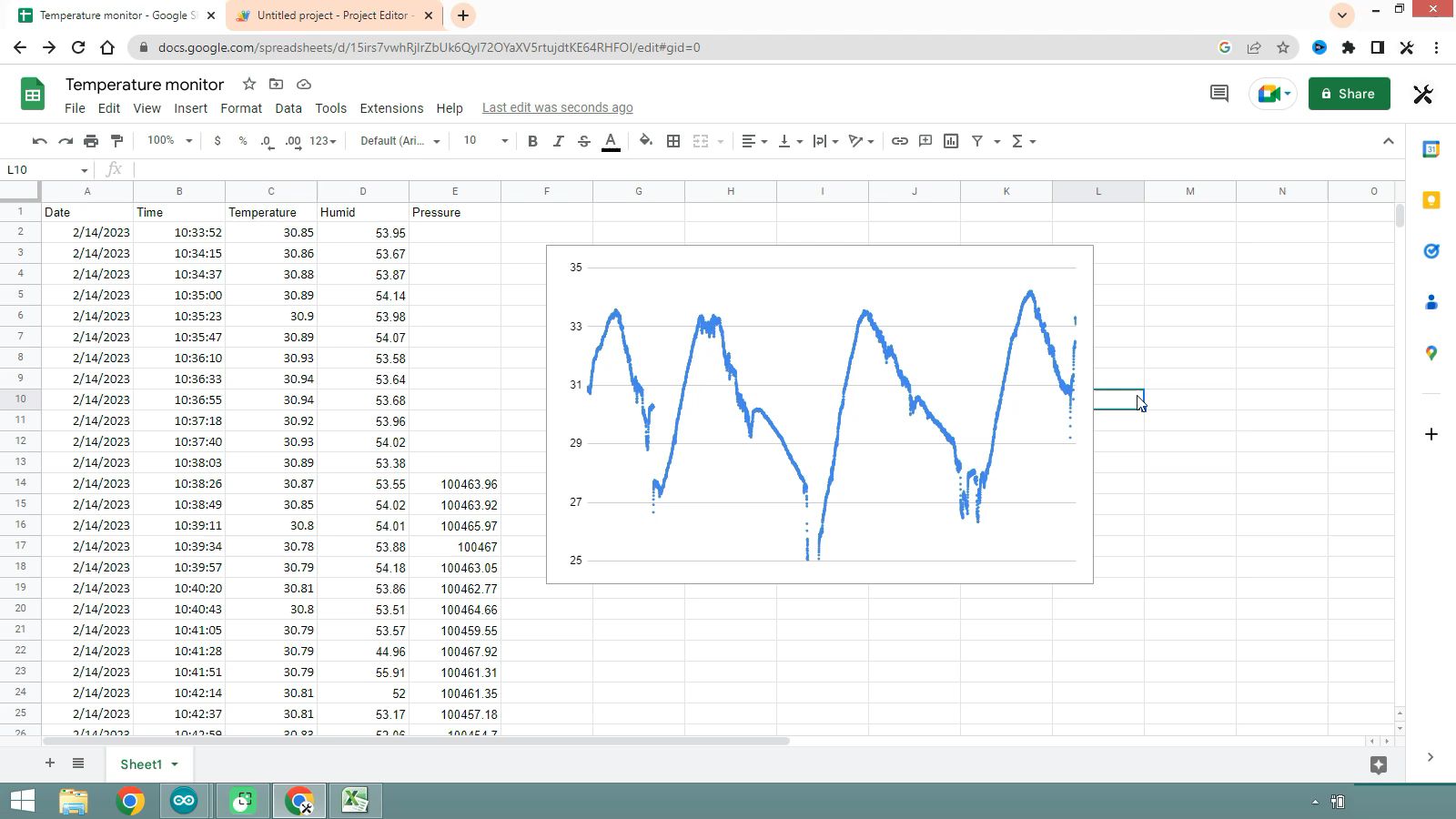Insert a comment
Image resolution: width=1456 pixels, height=819 pixels.
pos(925,141)
